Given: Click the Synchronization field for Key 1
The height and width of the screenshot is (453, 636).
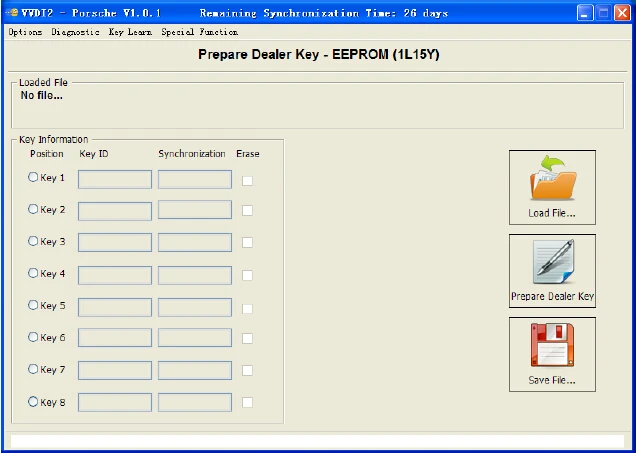Looking at the screenshot, I should click(x=195, y=180).
